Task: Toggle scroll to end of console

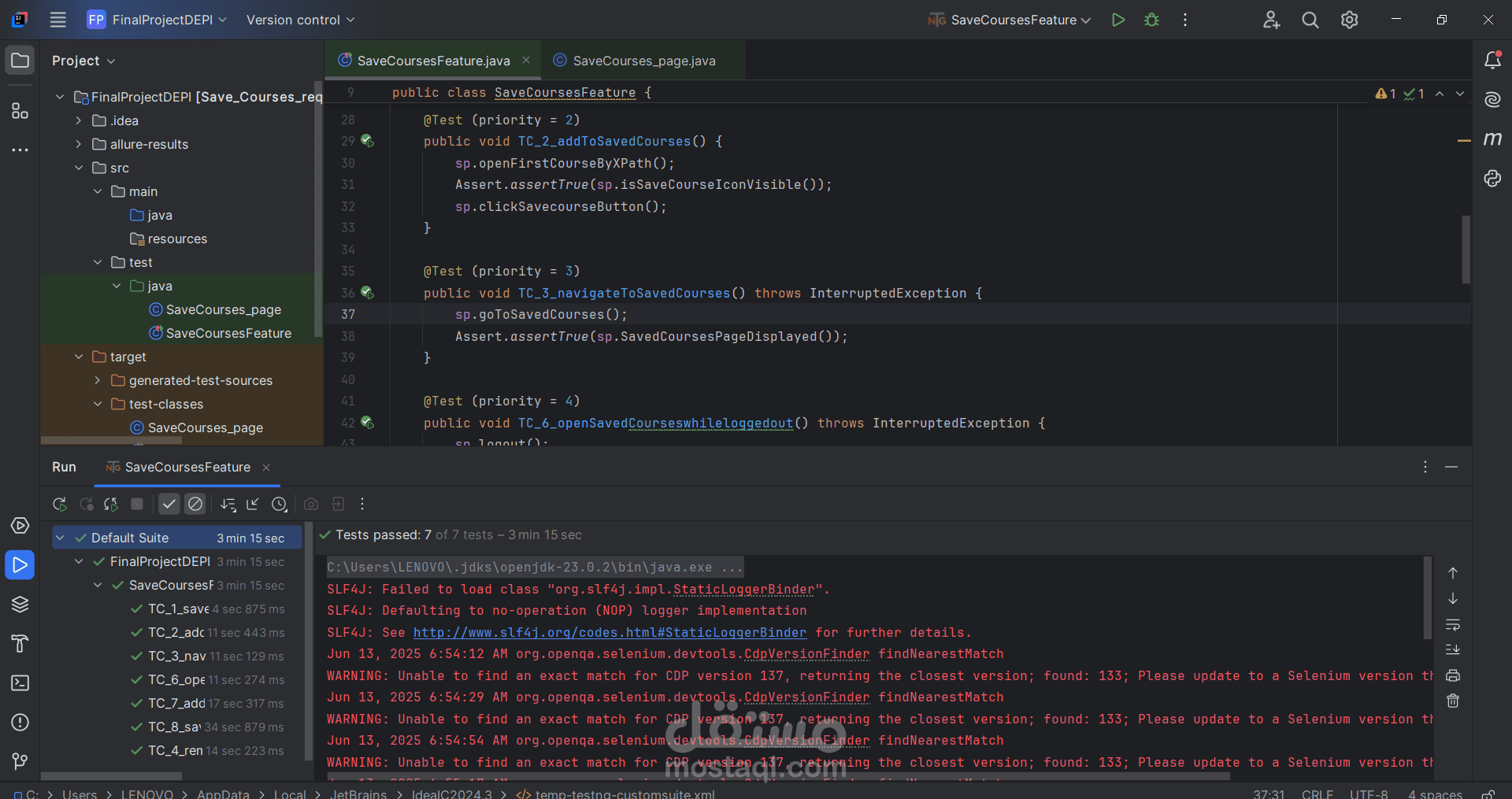Action: [x=1453, y=649]
